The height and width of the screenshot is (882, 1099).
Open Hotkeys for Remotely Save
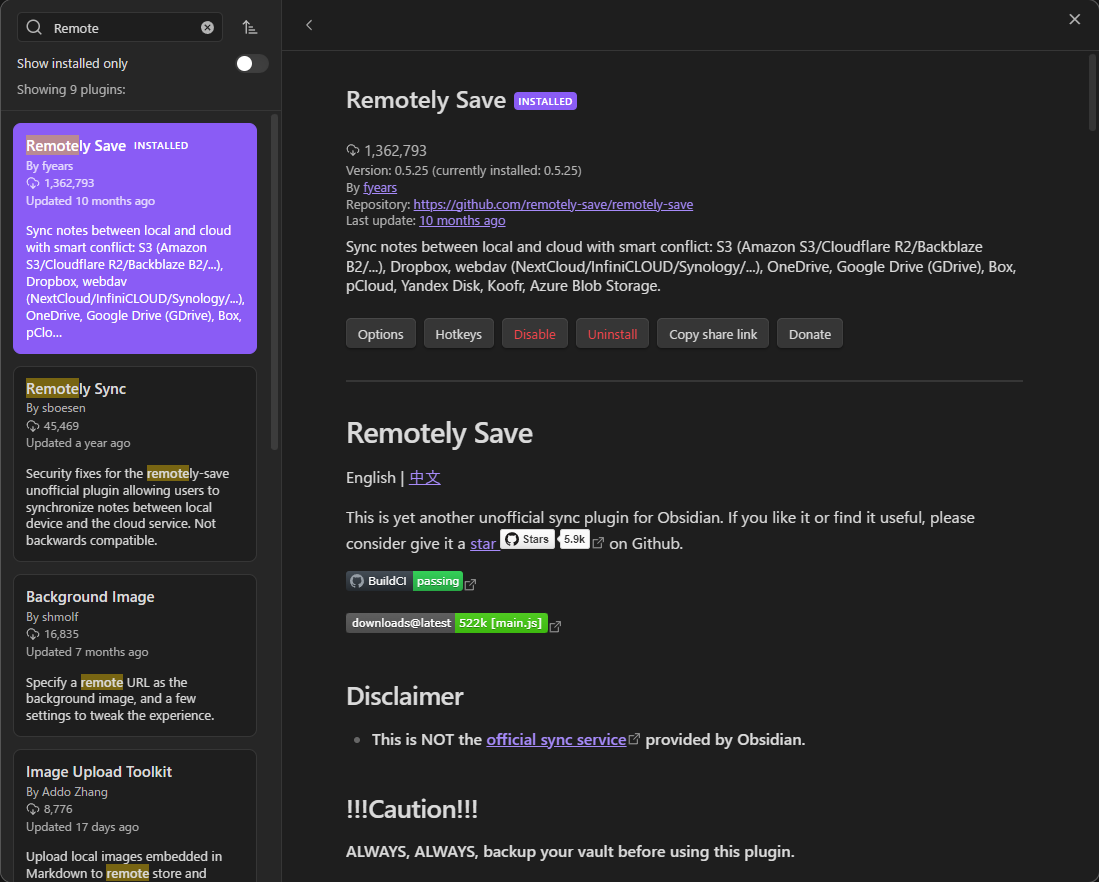pos(458,334)
